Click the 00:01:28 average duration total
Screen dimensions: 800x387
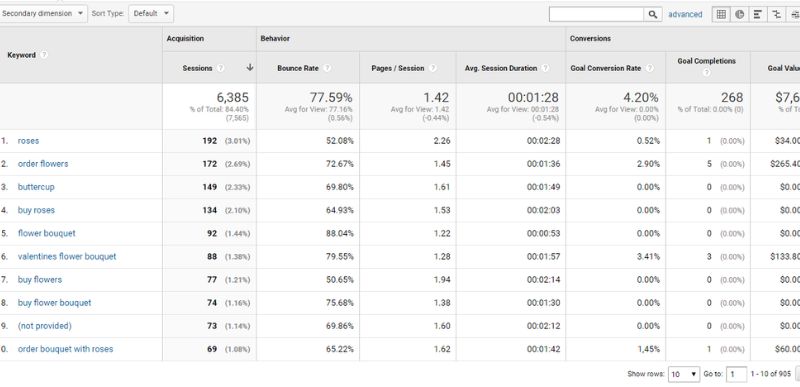coord(533,97)
